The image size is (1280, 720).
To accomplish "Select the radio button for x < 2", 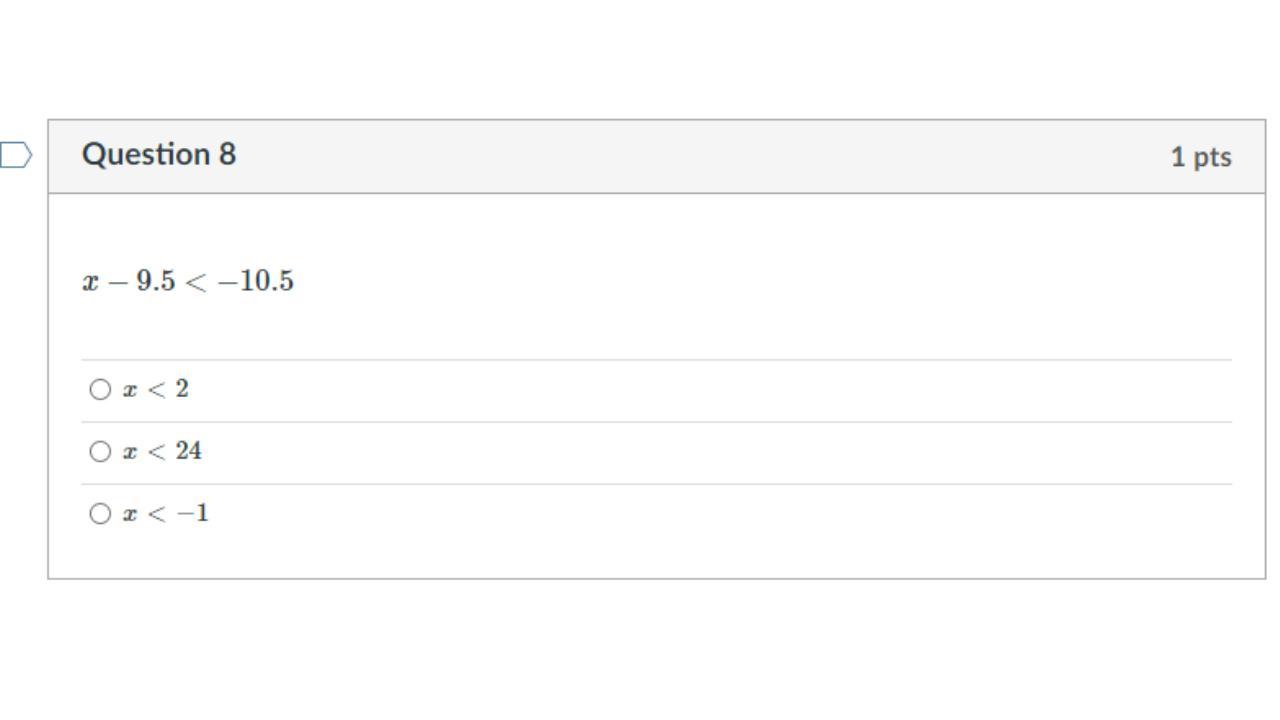I will (100, 390).
